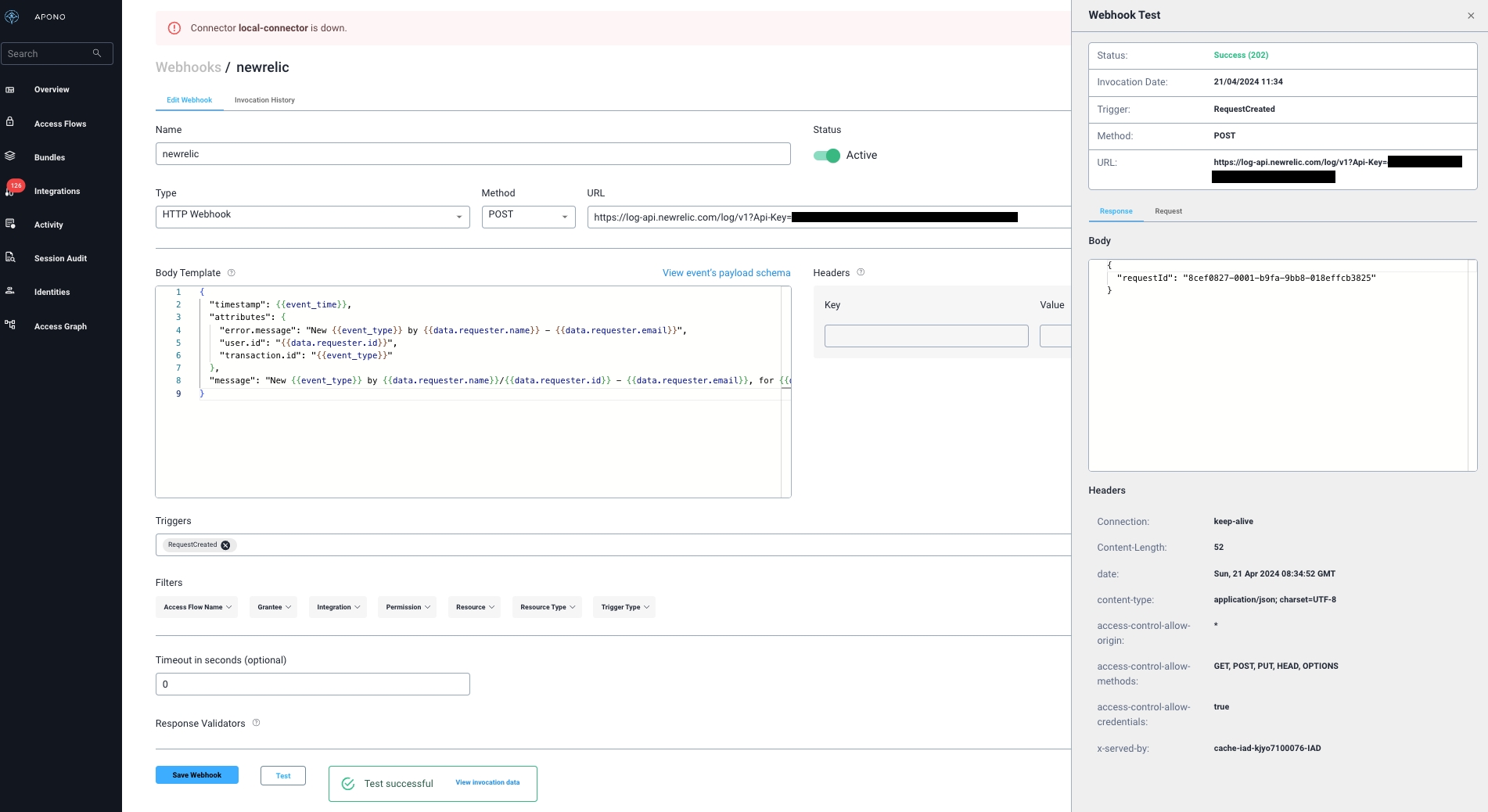Click the Session Audit icon

pyautogui.click(x=10, y=257)
